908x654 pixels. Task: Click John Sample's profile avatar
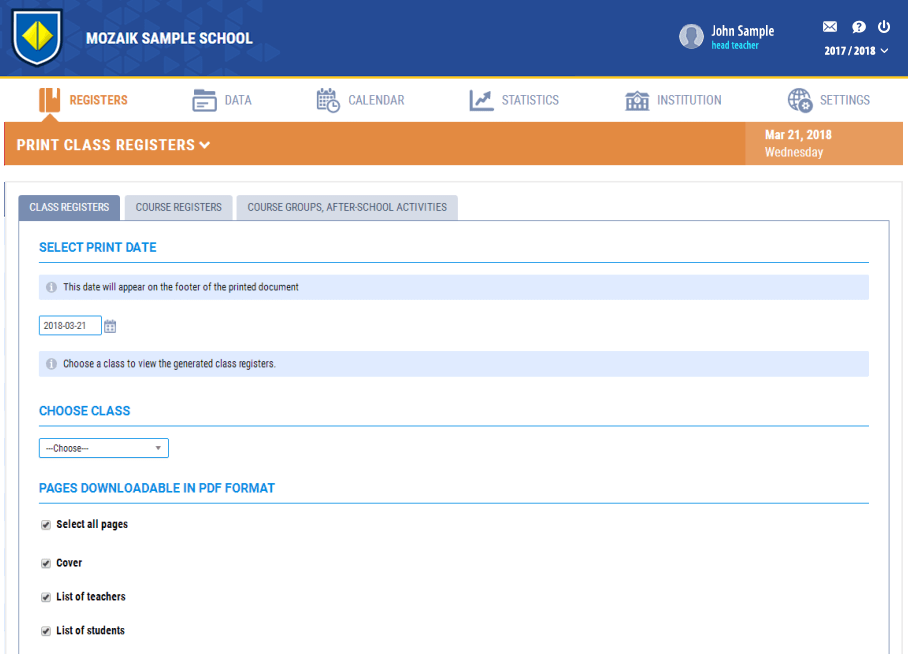pyautogui.click(x=691, y=37)
